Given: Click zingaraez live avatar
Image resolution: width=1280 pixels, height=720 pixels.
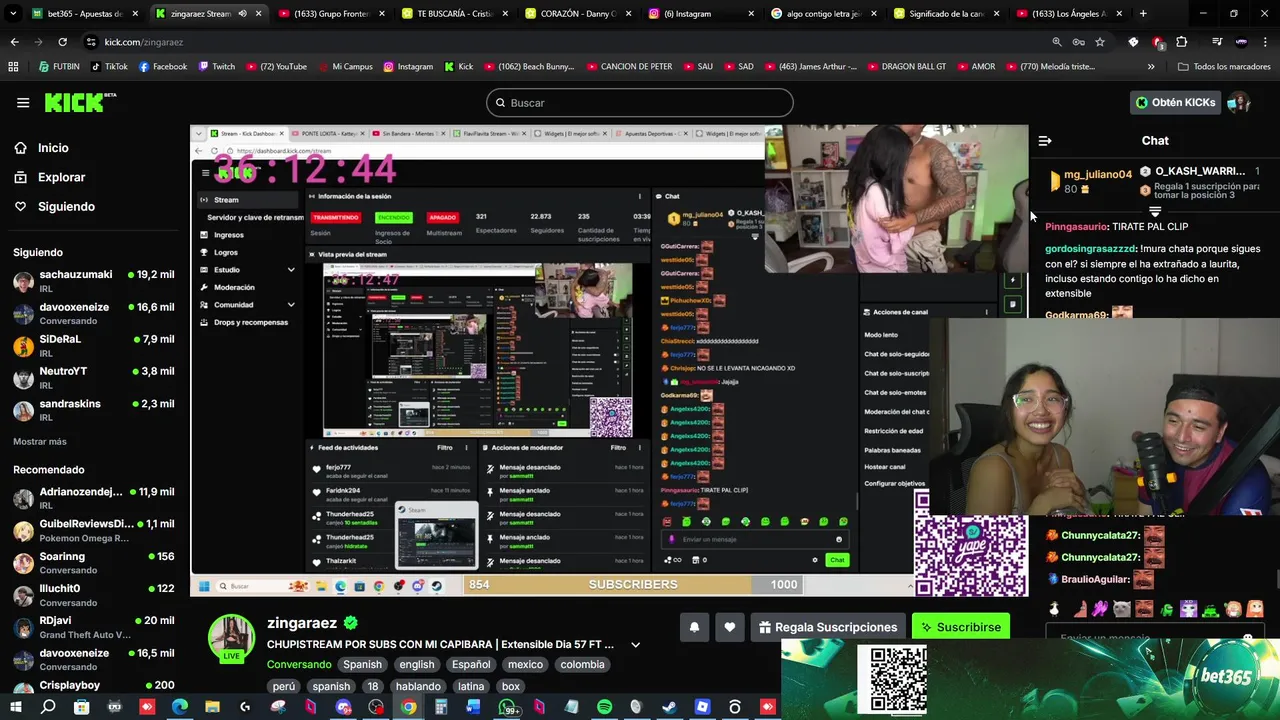Looking at the screenshot, I should click(x=231, y=638).
